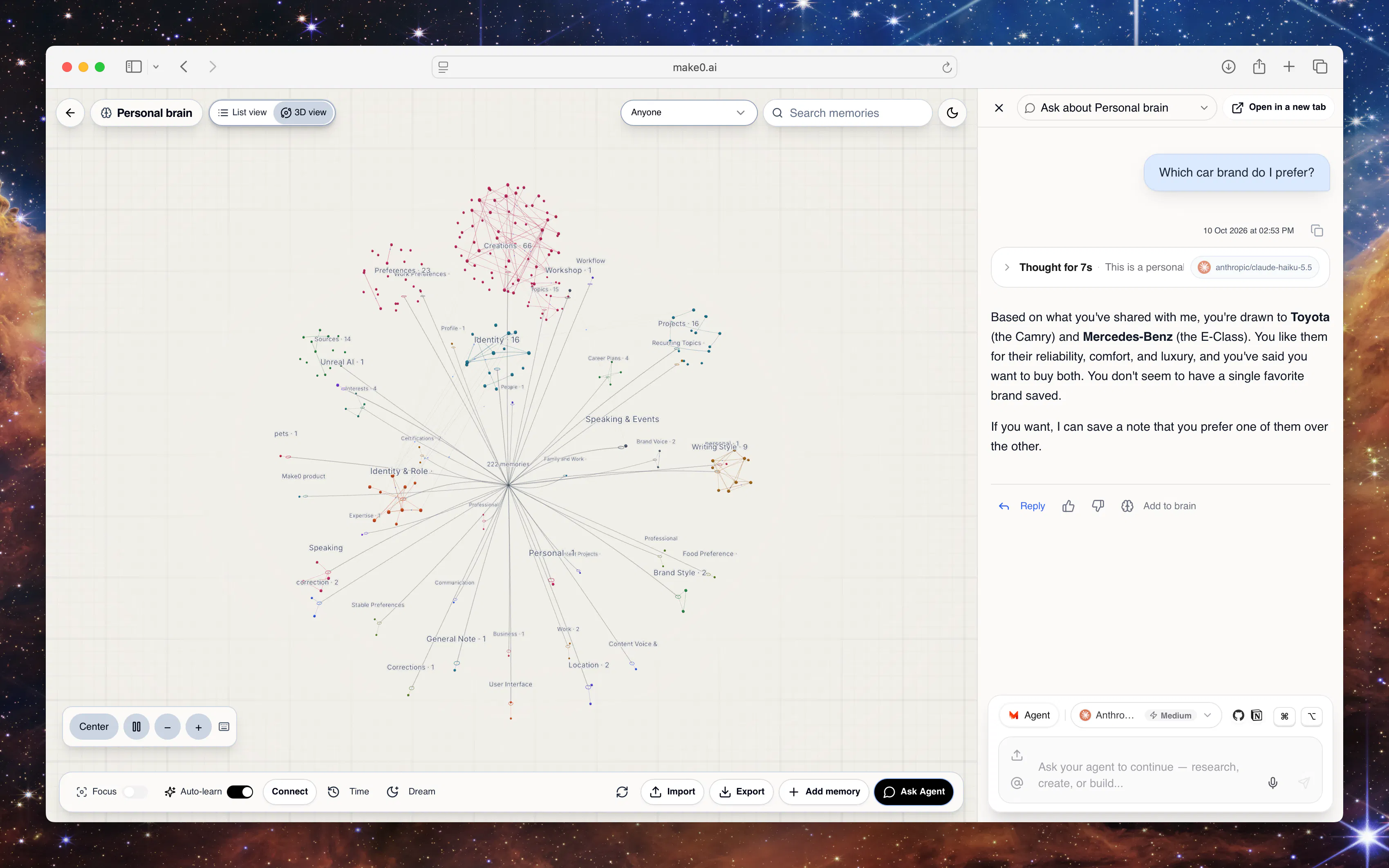Open Safari sidebar options chevron
Screen dimensions: 1389x868
tap(156, 67)
